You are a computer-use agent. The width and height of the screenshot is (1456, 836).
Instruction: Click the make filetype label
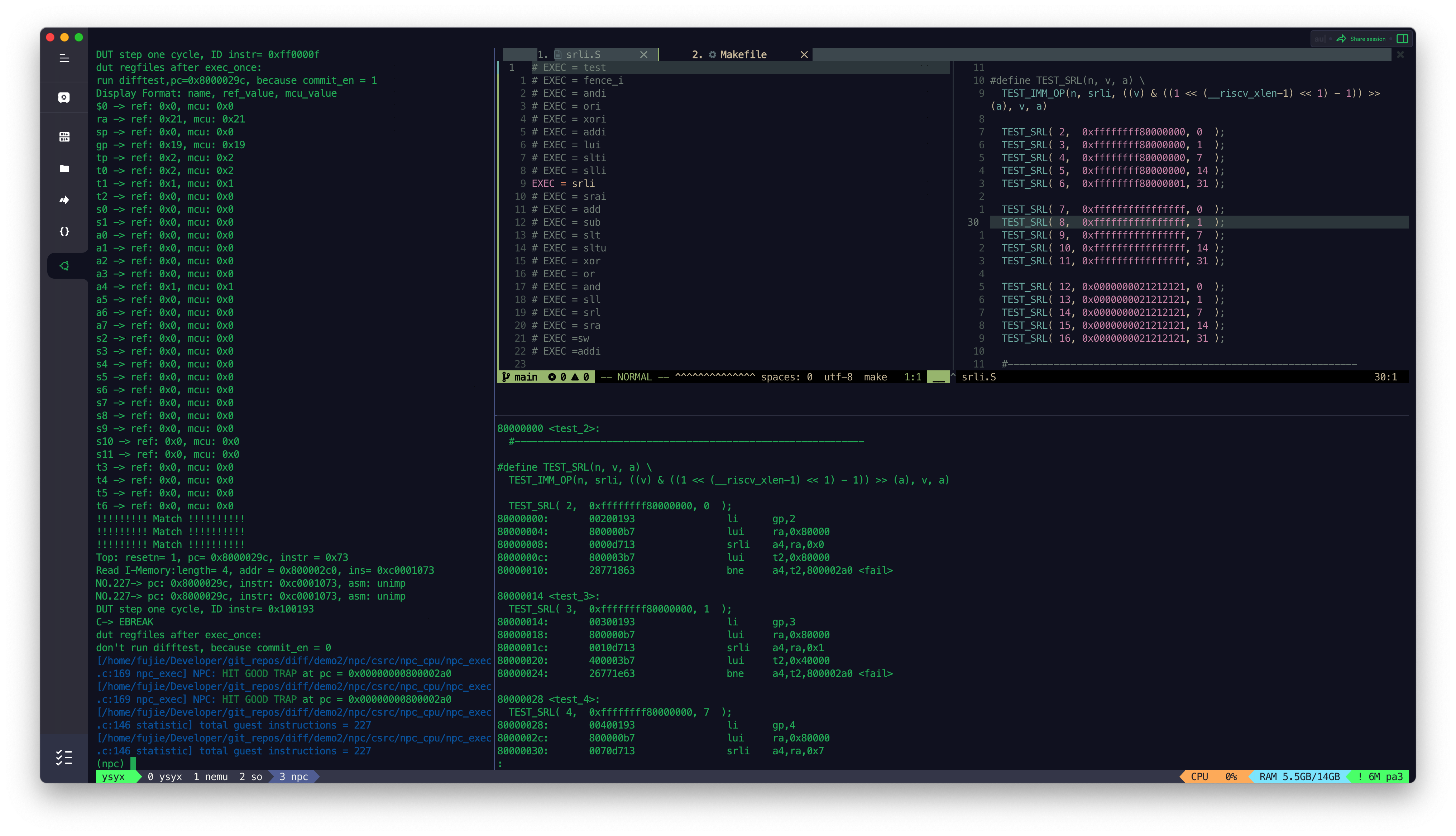coord(876,377)
